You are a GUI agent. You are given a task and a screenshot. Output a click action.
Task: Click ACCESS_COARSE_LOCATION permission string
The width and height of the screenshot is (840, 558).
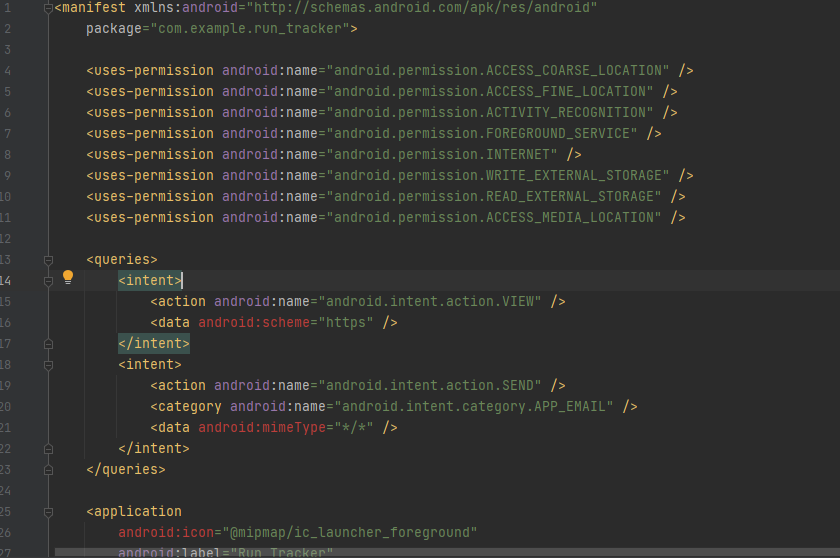click(498, 71)
